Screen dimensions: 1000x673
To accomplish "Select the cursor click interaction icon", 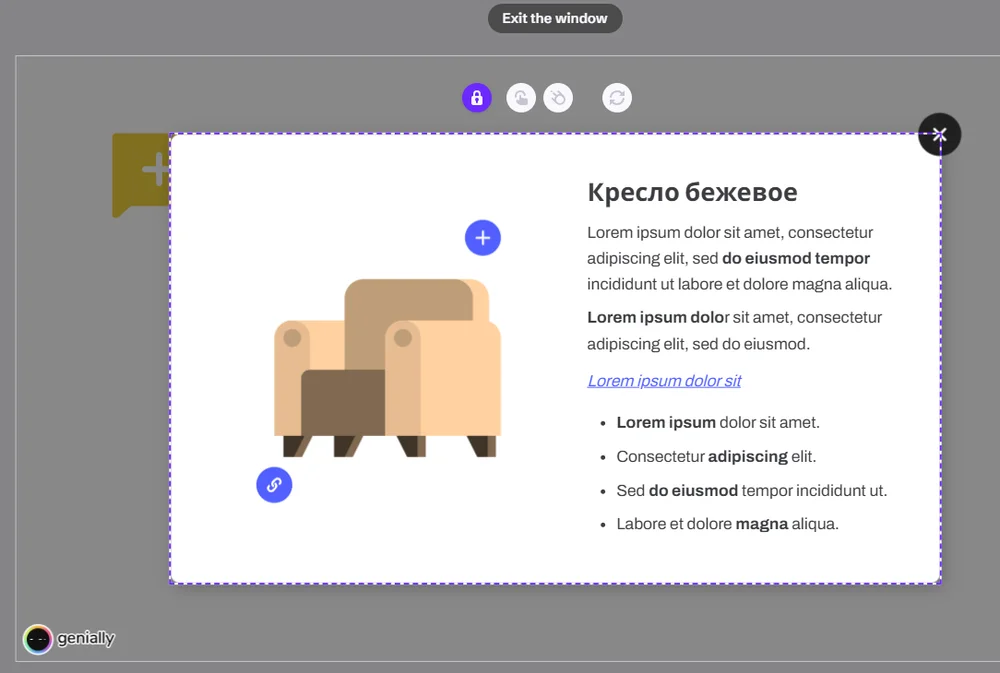I will tap(558, 98).
